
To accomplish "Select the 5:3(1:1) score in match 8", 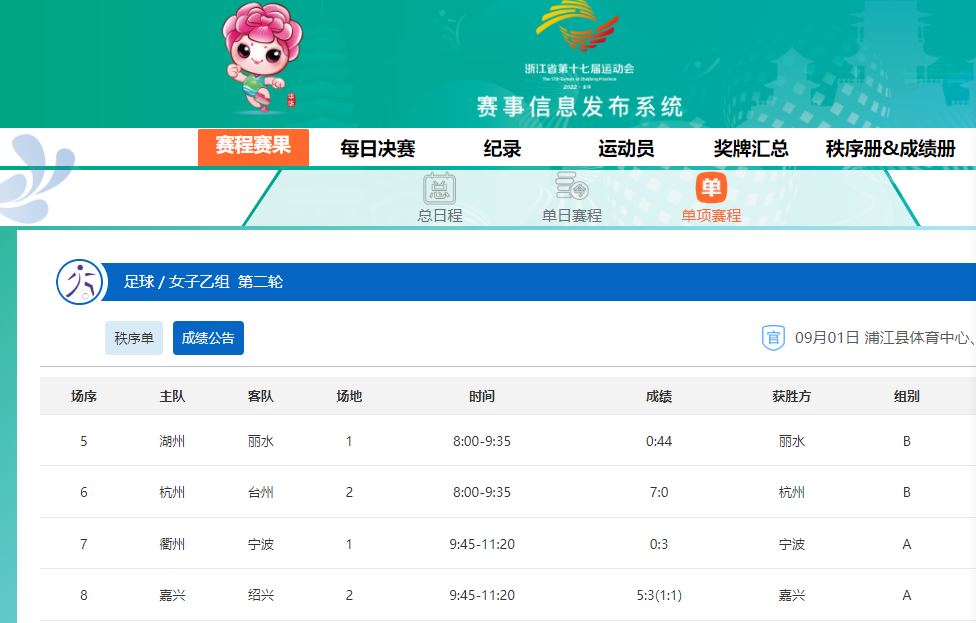I will 658,595.
